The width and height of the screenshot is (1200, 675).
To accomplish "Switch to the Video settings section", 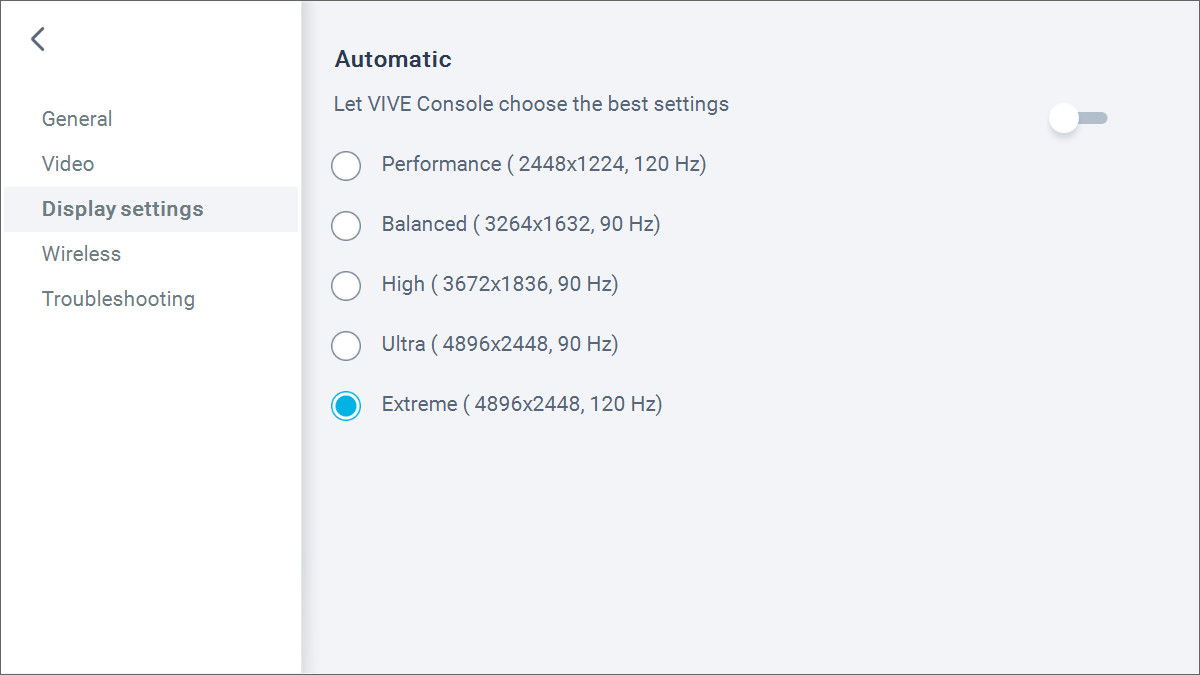I will point(68,163).
